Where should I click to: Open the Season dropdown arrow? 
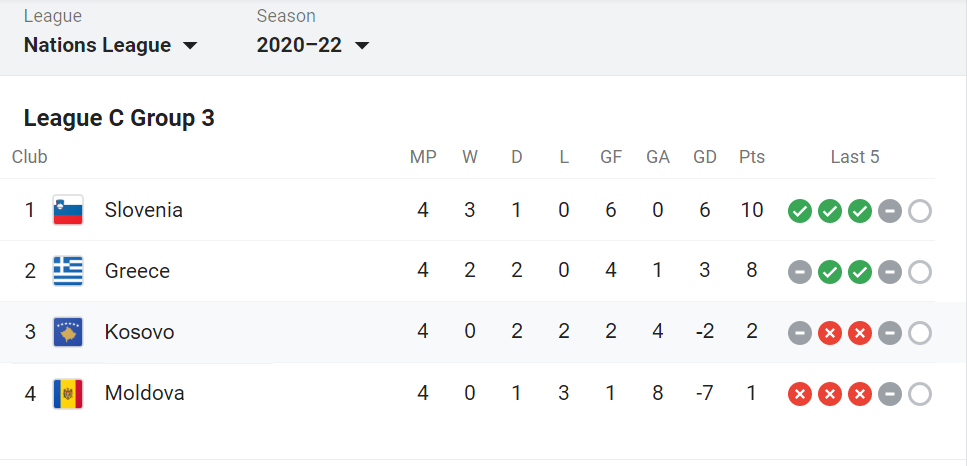[362, 46]
